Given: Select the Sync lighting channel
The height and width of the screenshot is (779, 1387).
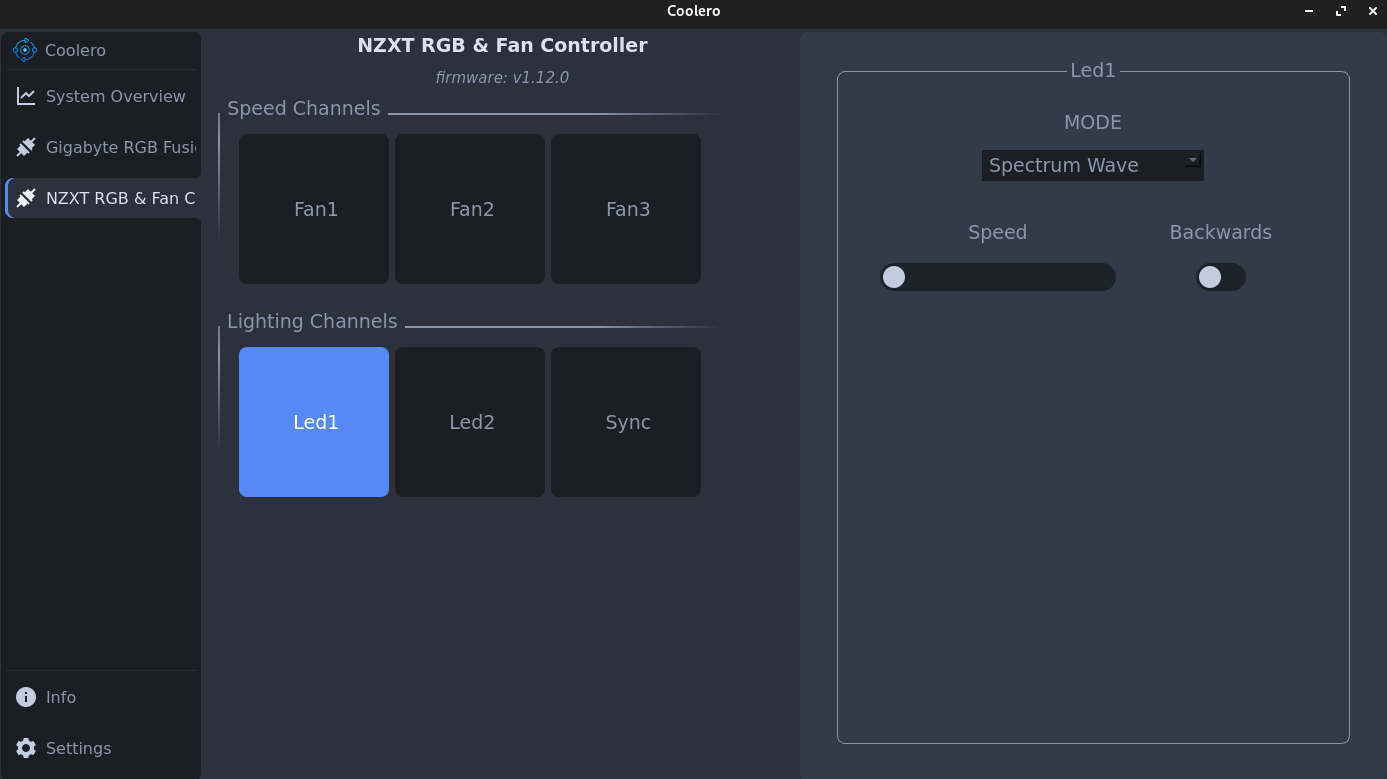Looking at the screenshot, I should 626,422.
